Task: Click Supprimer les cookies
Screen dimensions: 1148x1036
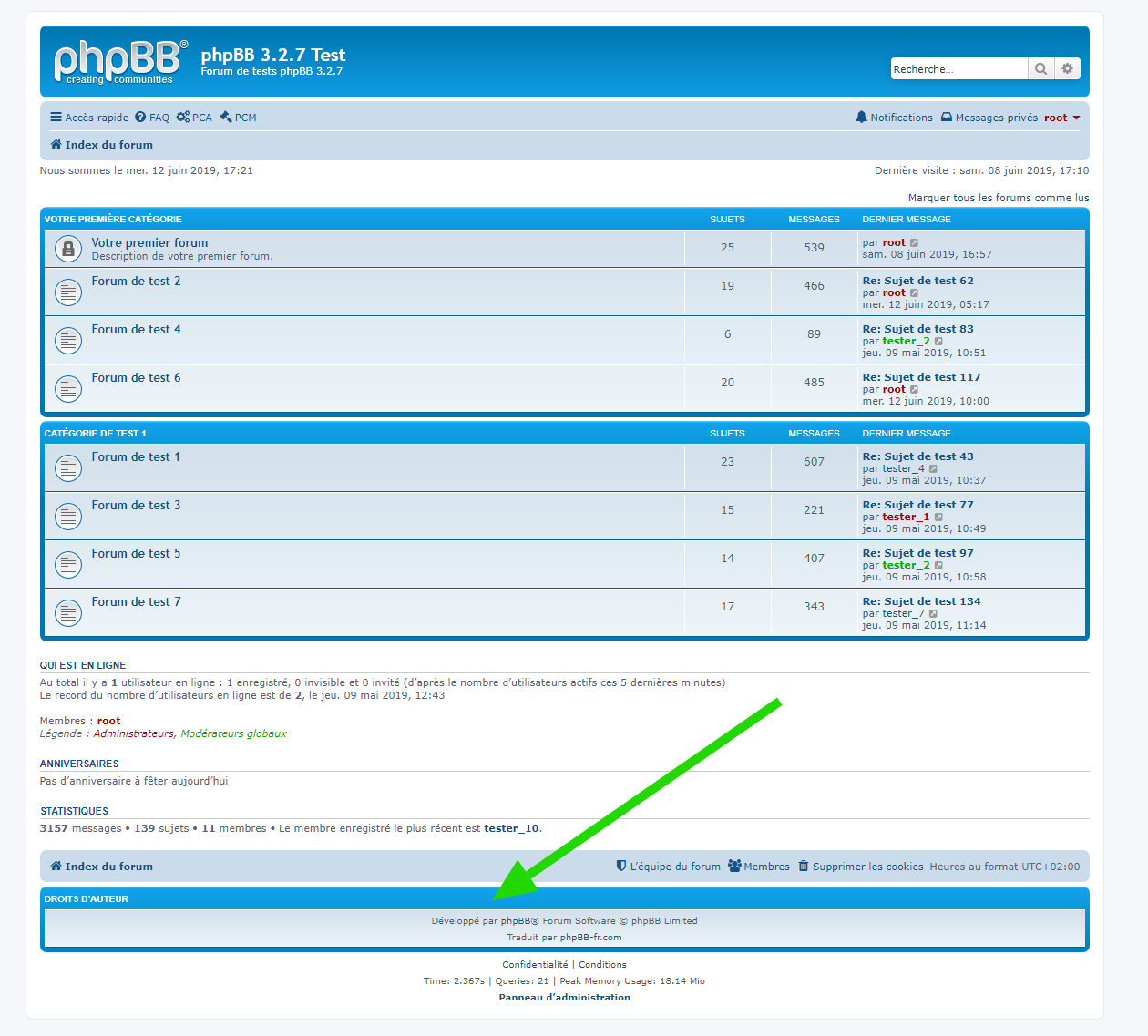Action: [861, 867]
